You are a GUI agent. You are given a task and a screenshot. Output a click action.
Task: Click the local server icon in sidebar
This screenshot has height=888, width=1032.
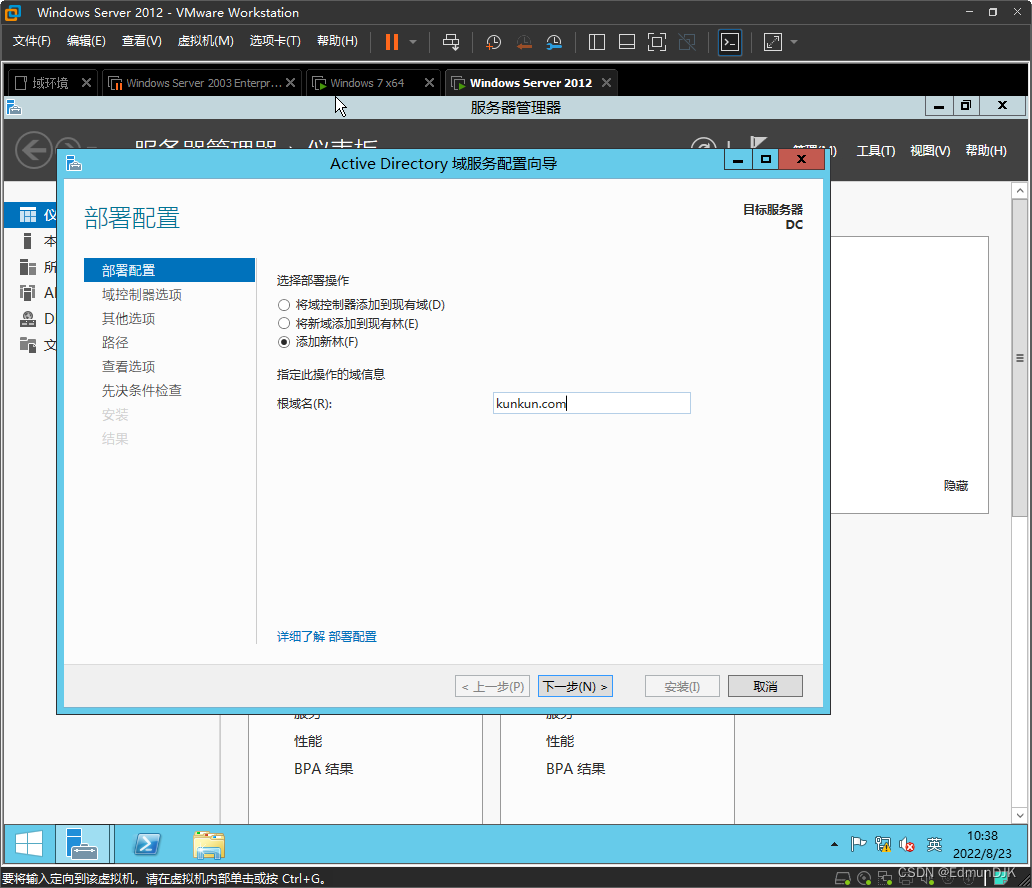coord(28,241)
